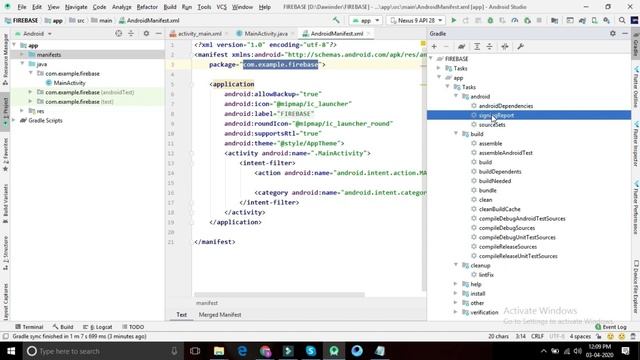This screenshot has width=640, height=360.
Task: Select MainActivity in project tree
Action: click(x=69, y=83)
